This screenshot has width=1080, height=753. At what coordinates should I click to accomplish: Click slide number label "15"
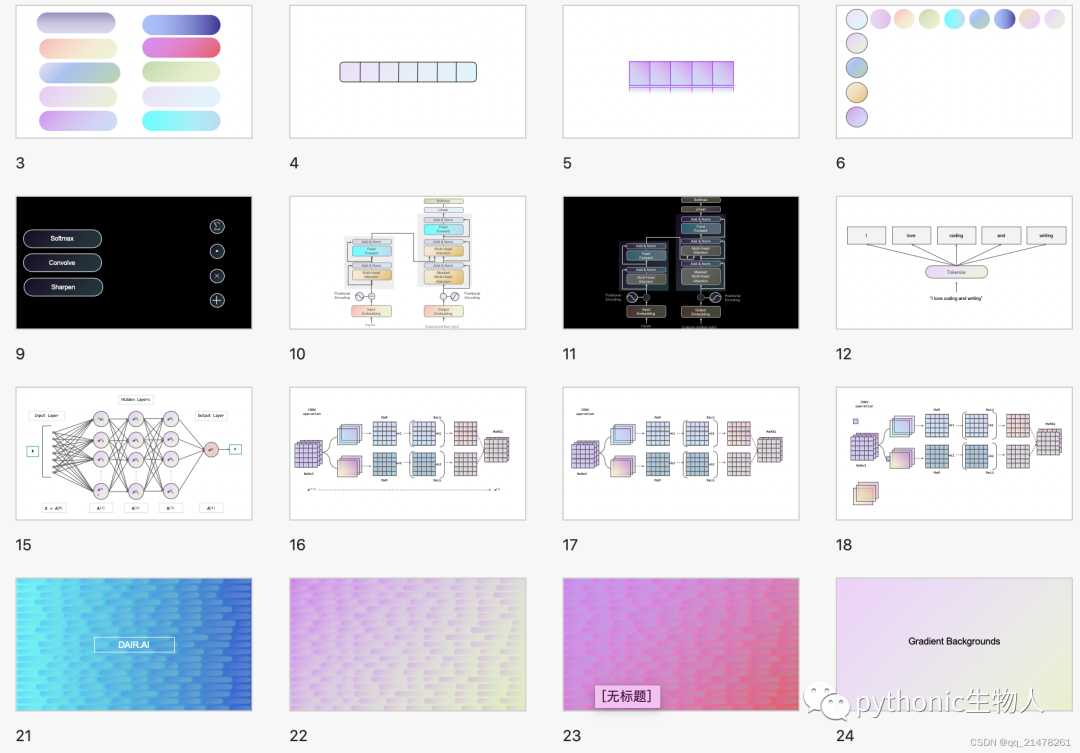pyautogui.click(x=23, y=545)
